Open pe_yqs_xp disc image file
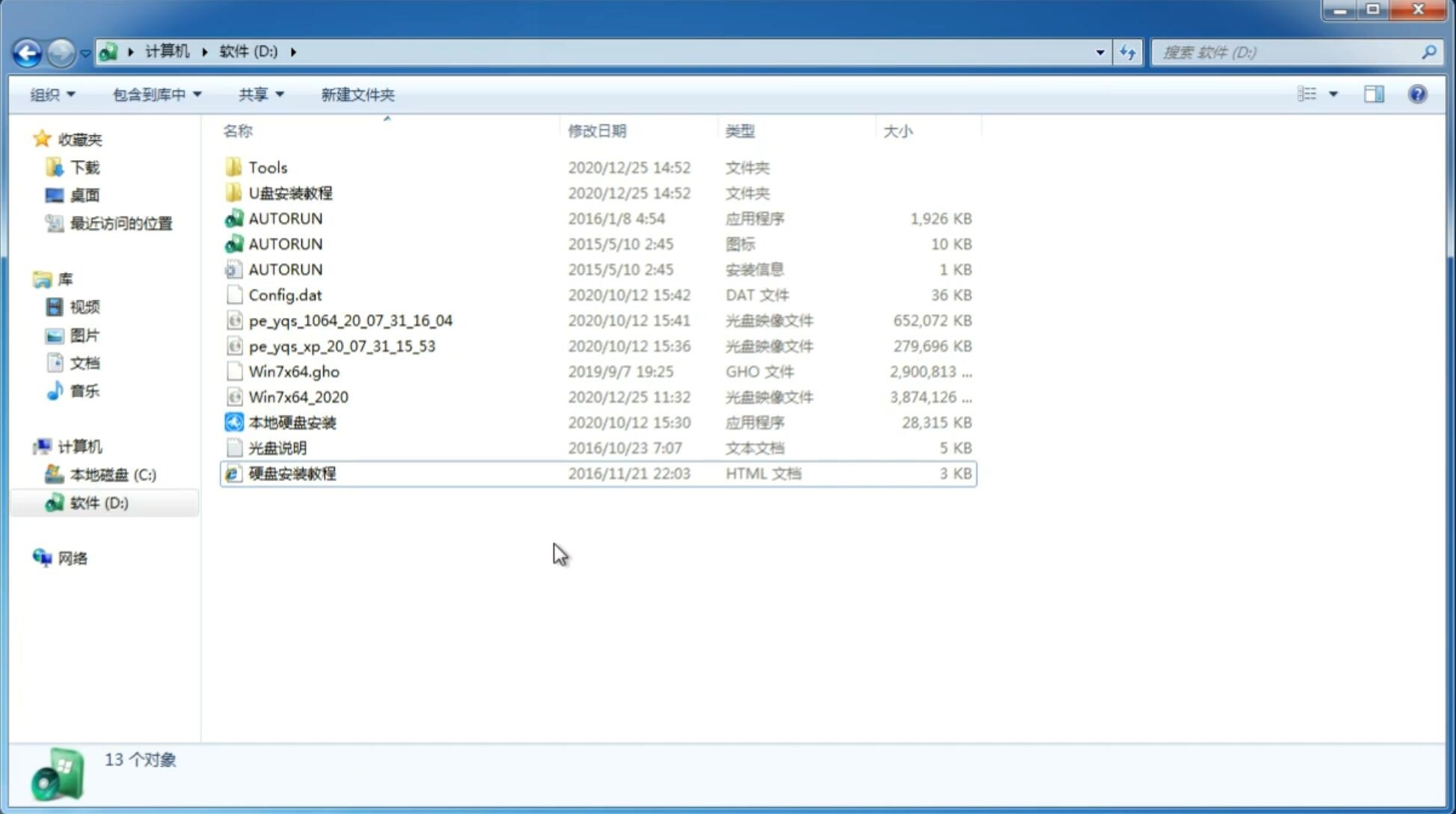 coord(342,345)
